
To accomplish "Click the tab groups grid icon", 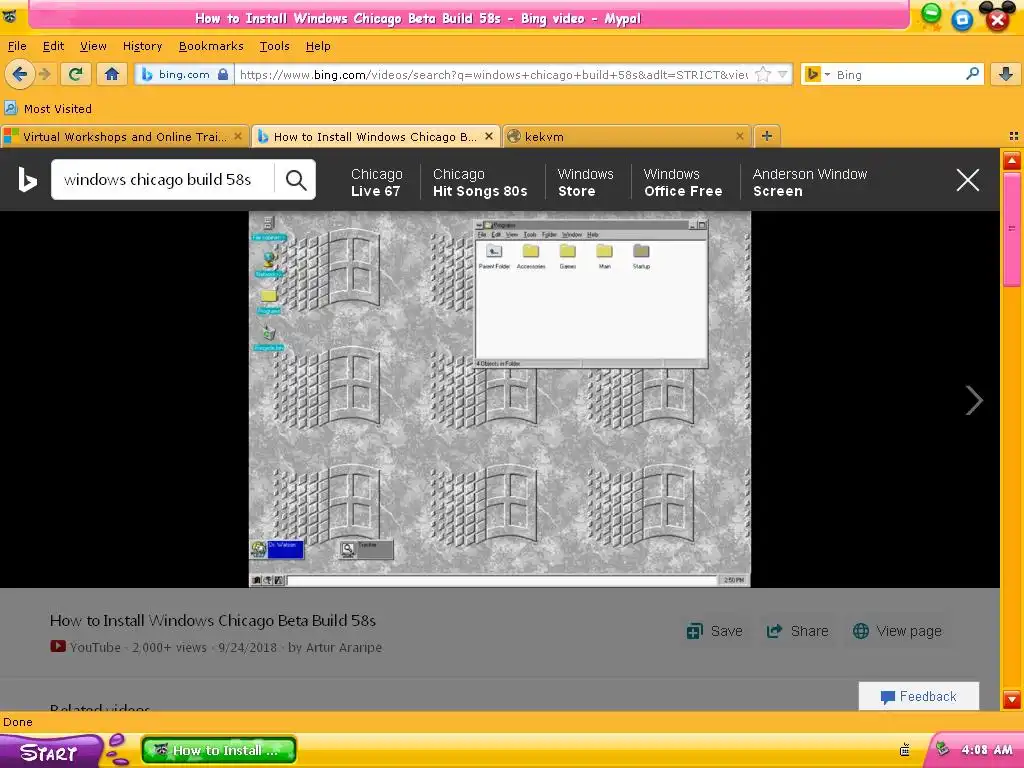I will [x=1014, y=136].
